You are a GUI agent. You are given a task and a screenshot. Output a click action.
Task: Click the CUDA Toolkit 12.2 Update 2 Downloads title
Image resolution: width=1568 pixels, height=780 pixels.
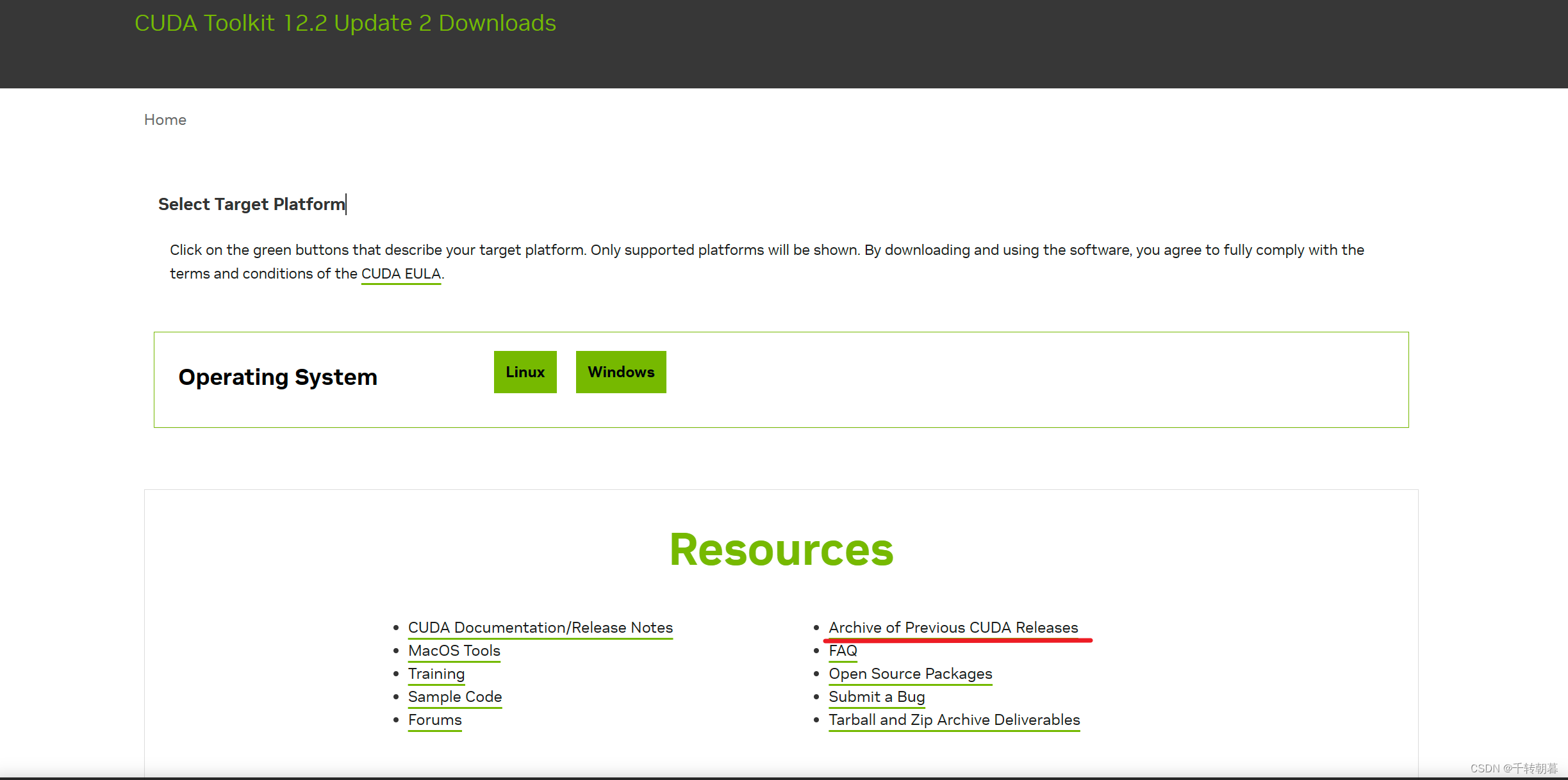point(345,23)
